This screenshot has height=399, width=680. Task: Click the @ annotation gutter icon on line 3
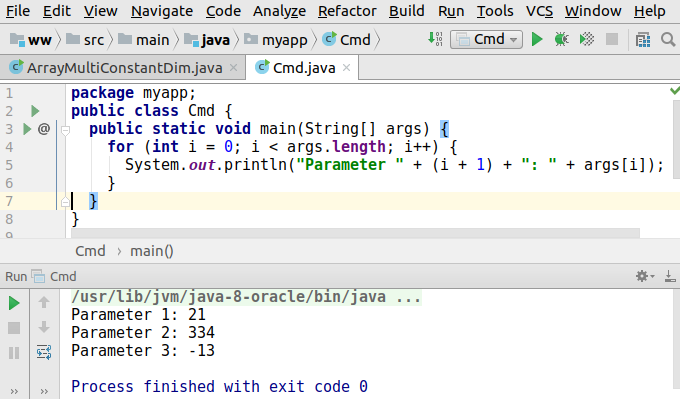pos(44,129)
